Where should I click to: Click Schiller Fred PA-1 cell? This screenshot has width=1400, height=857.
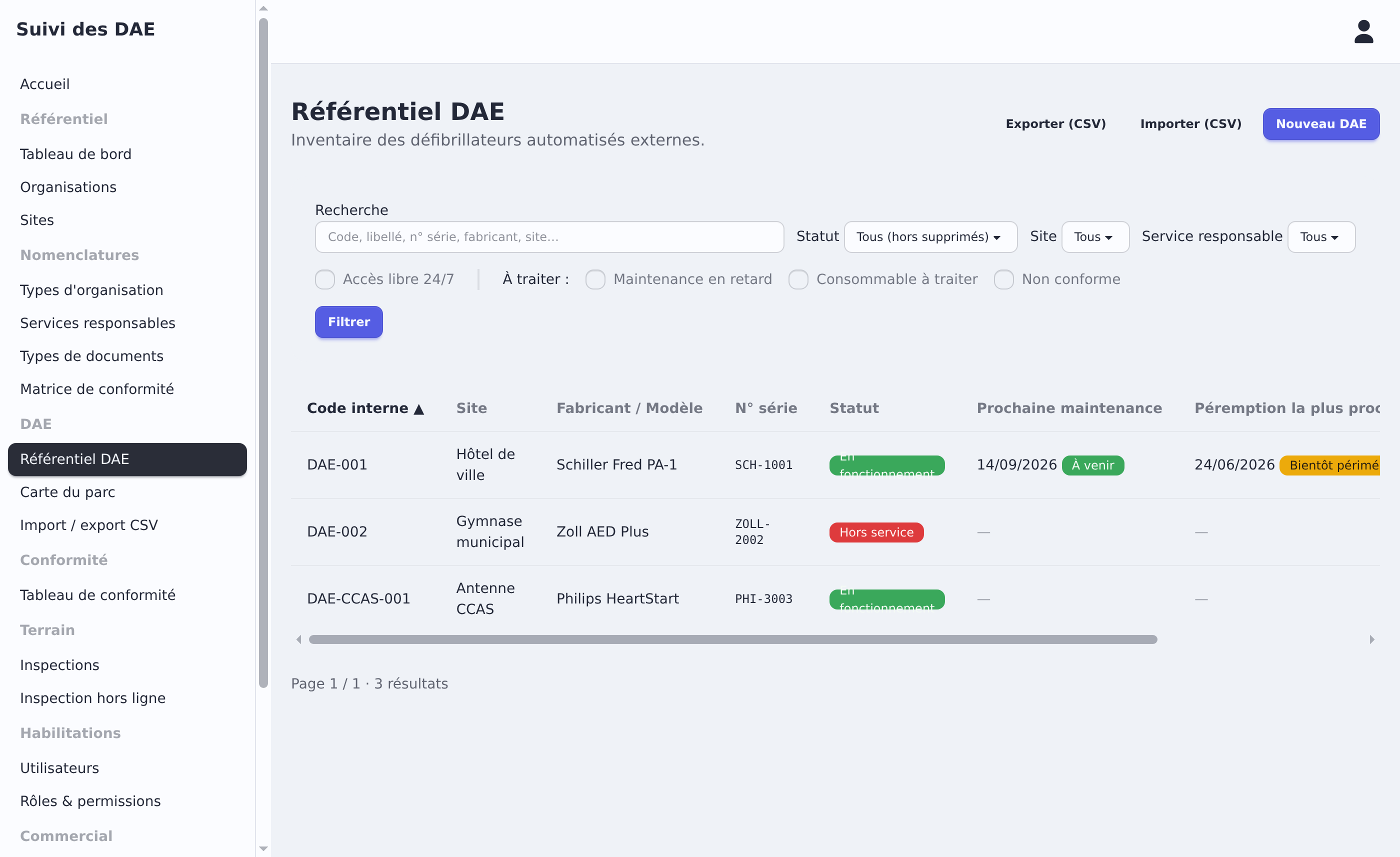tap(616, 465)
